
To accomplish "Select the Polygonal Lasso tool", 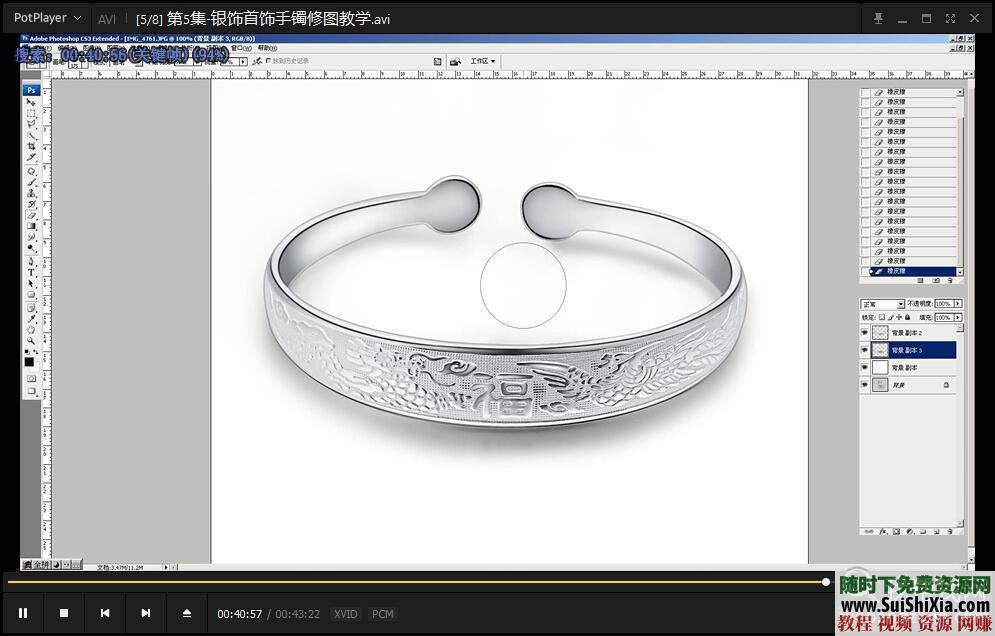I will pos(31,124).
